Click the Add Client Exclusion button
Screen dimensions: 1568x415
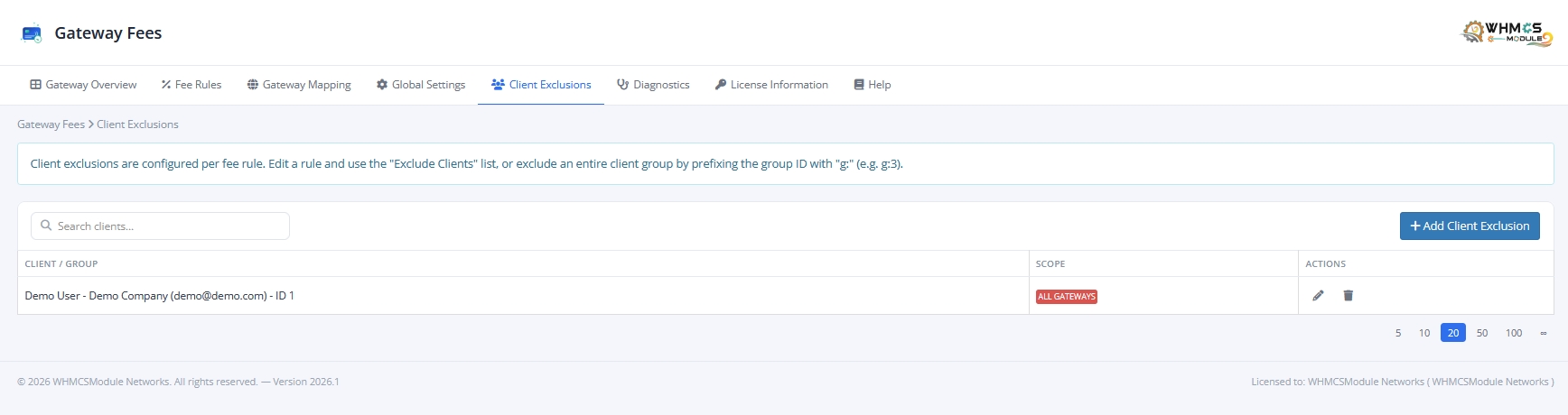[1470, 226]
